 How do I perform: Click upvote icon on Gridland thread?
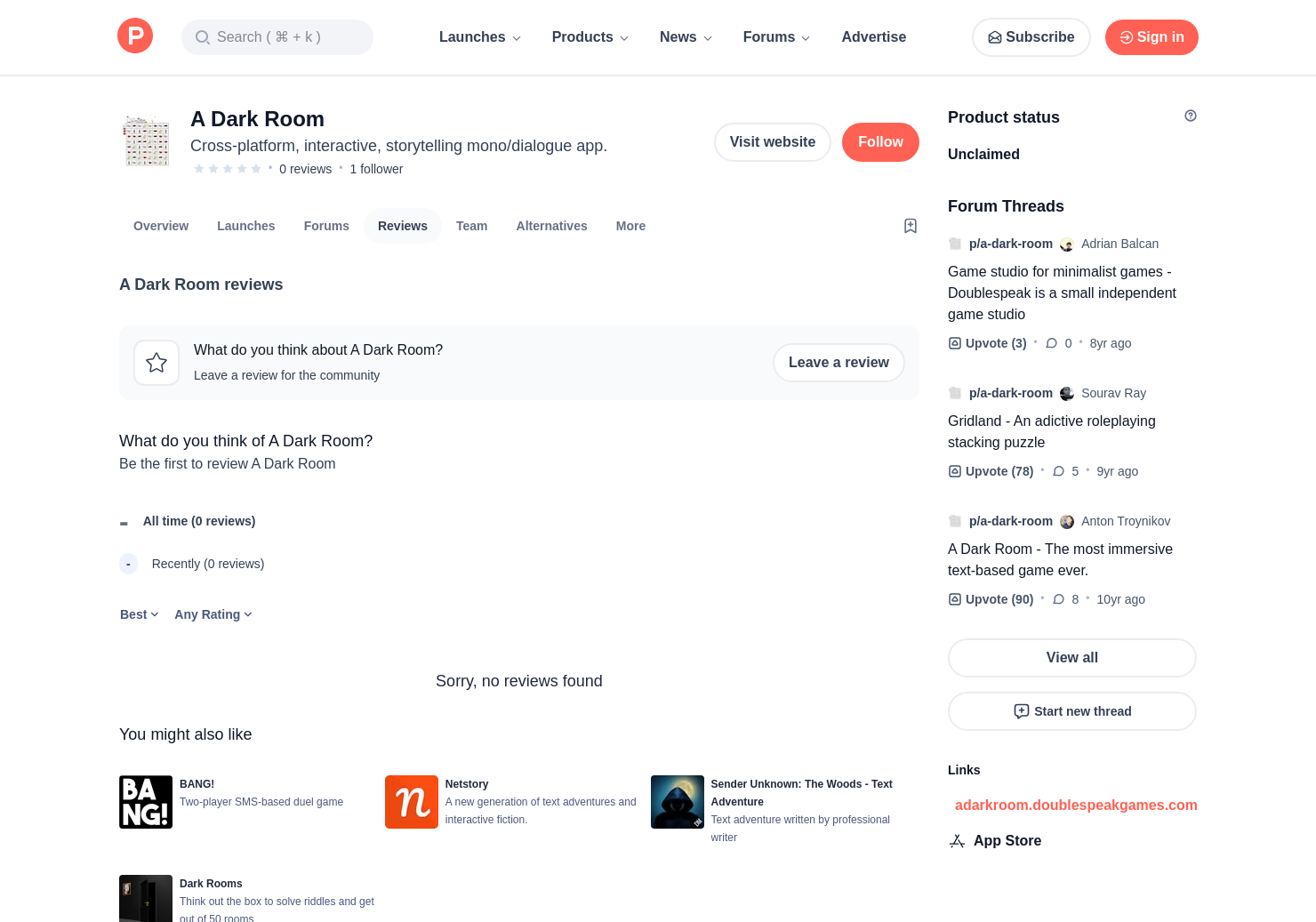tap(955, 471)
